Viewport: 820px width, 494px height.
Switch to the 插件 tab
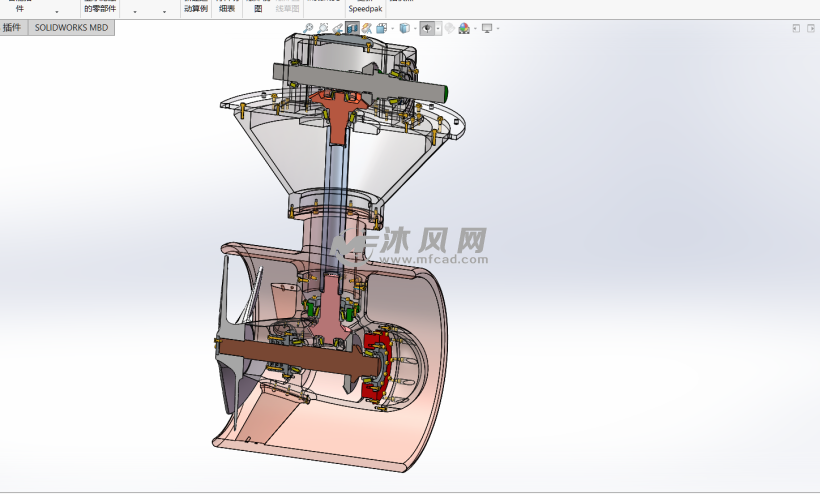point(12,28)
